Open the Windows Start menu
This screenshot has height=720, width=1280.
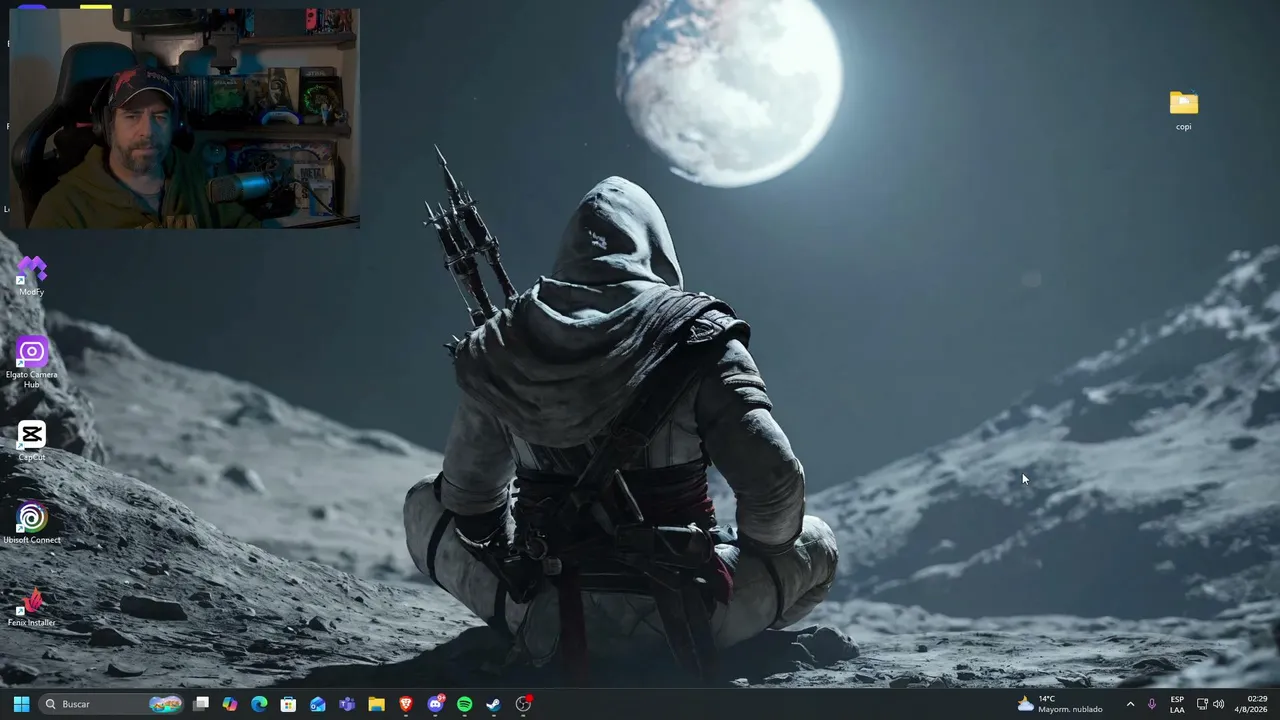click(x=21, y=704)
